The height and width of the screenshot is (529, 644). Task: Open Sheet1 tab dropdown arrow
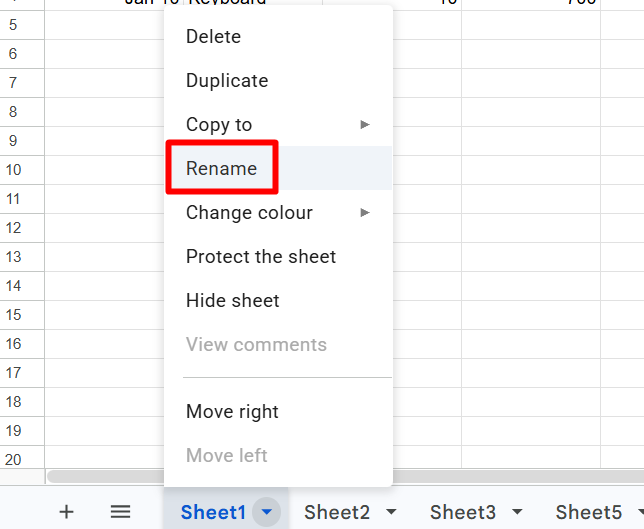[267, 512]
